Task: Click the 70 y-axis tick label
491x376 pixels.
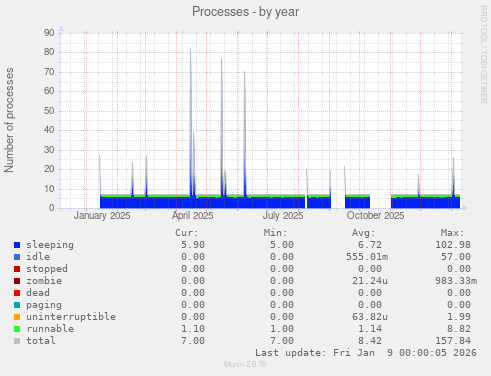Action: pos(49,72)
